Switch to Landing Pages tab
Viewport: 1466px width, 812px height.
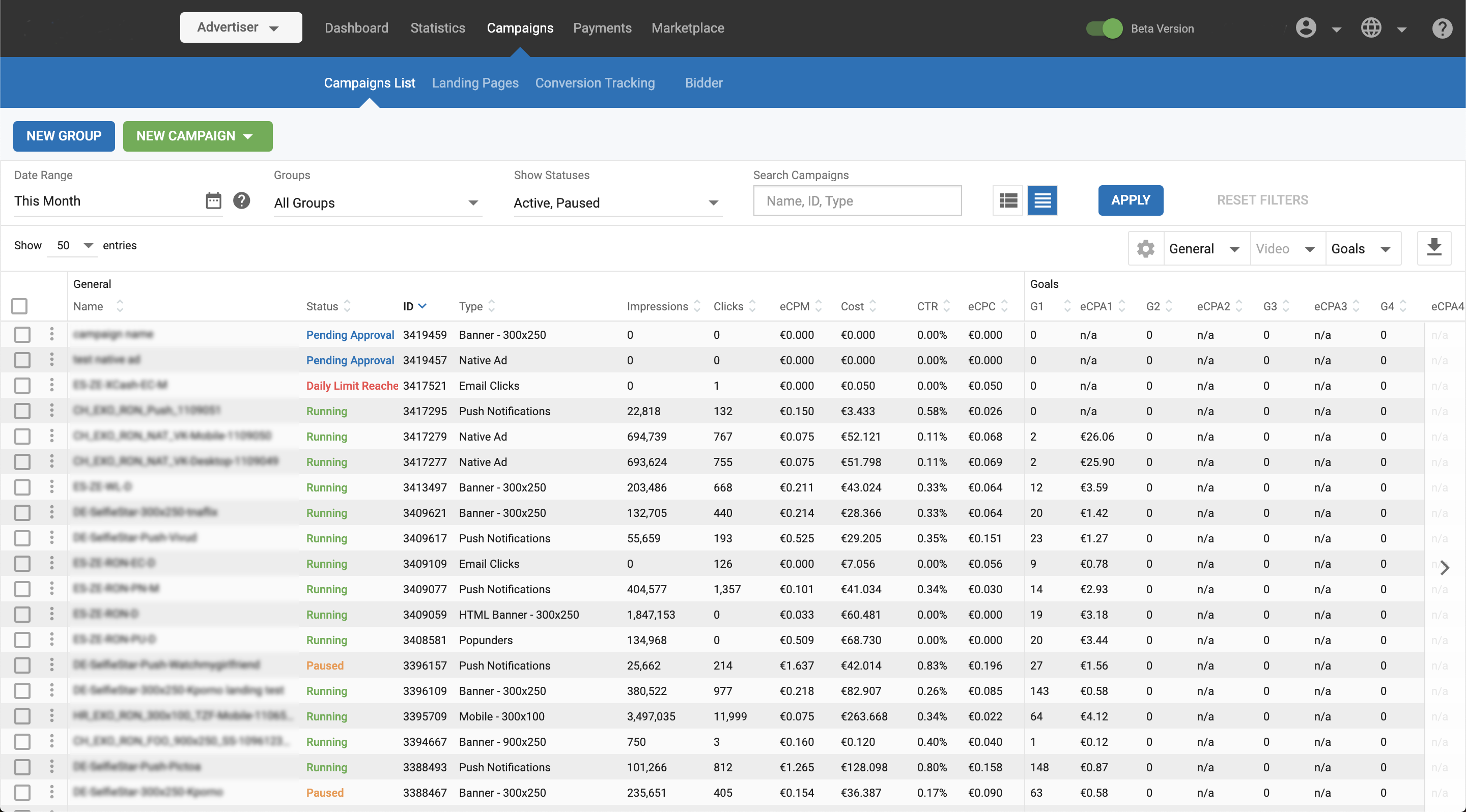475,82
